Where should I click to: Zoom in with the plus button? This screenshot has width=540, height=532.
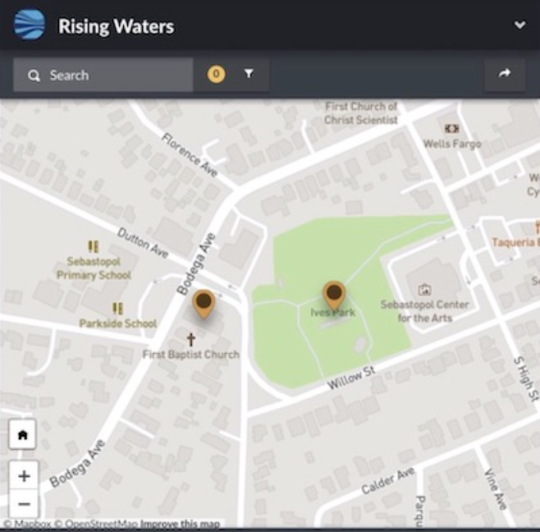click(x=24, y=476)
